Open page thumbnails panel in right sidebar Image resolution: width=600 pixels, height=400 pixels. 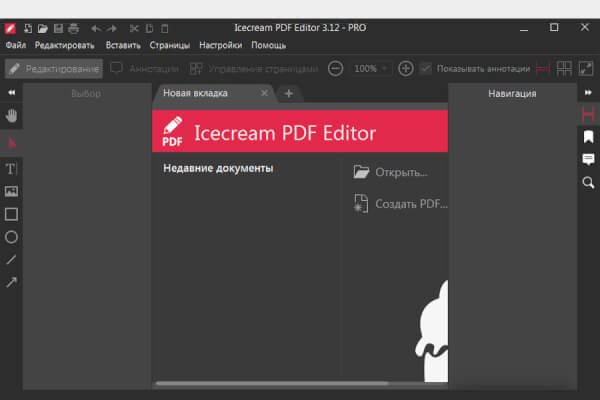tap(589, 114)
